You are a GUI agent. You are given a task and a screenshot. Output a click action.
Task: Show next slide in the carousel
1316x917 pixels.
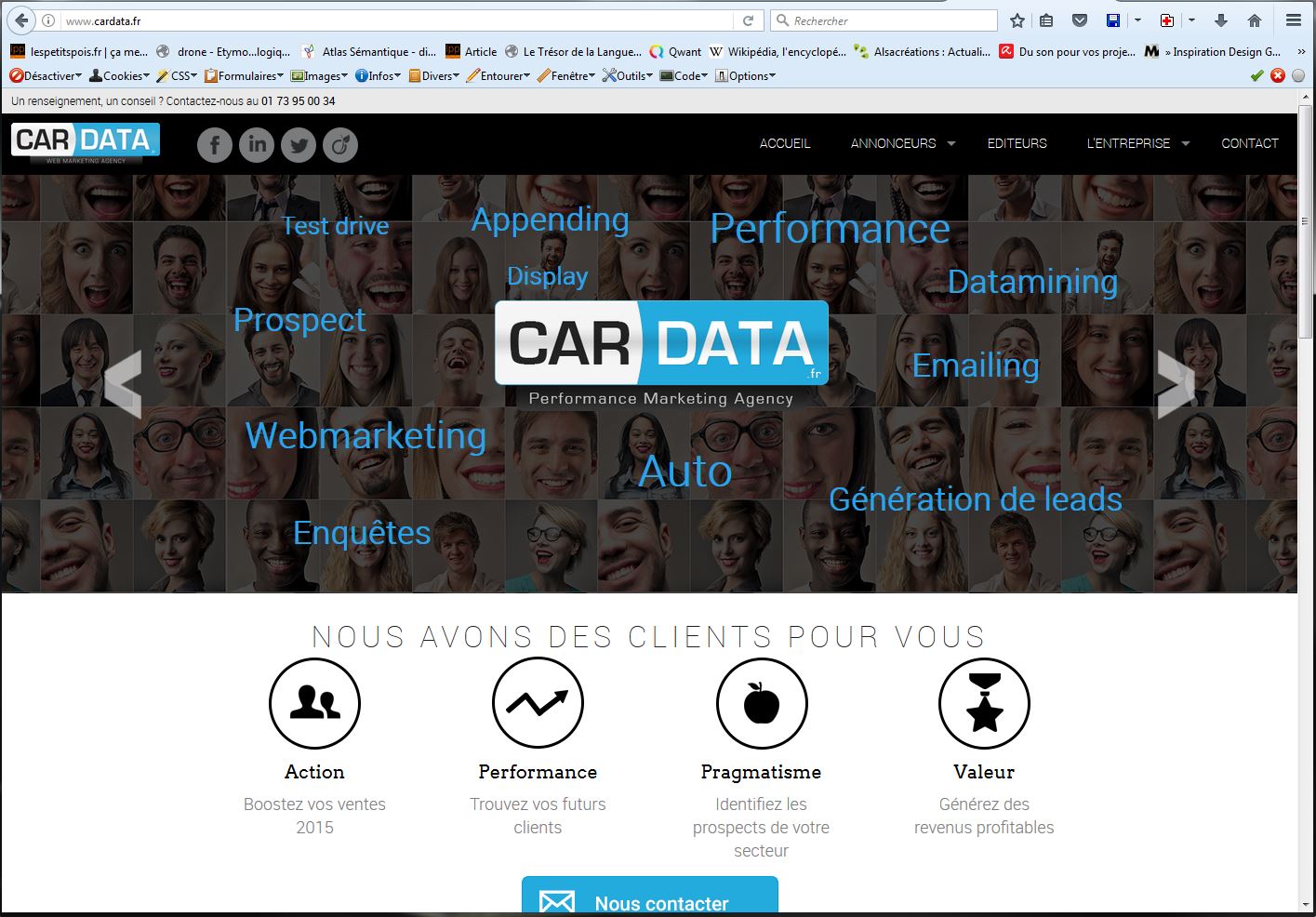pyautogui.click(x=1176, y=383)
